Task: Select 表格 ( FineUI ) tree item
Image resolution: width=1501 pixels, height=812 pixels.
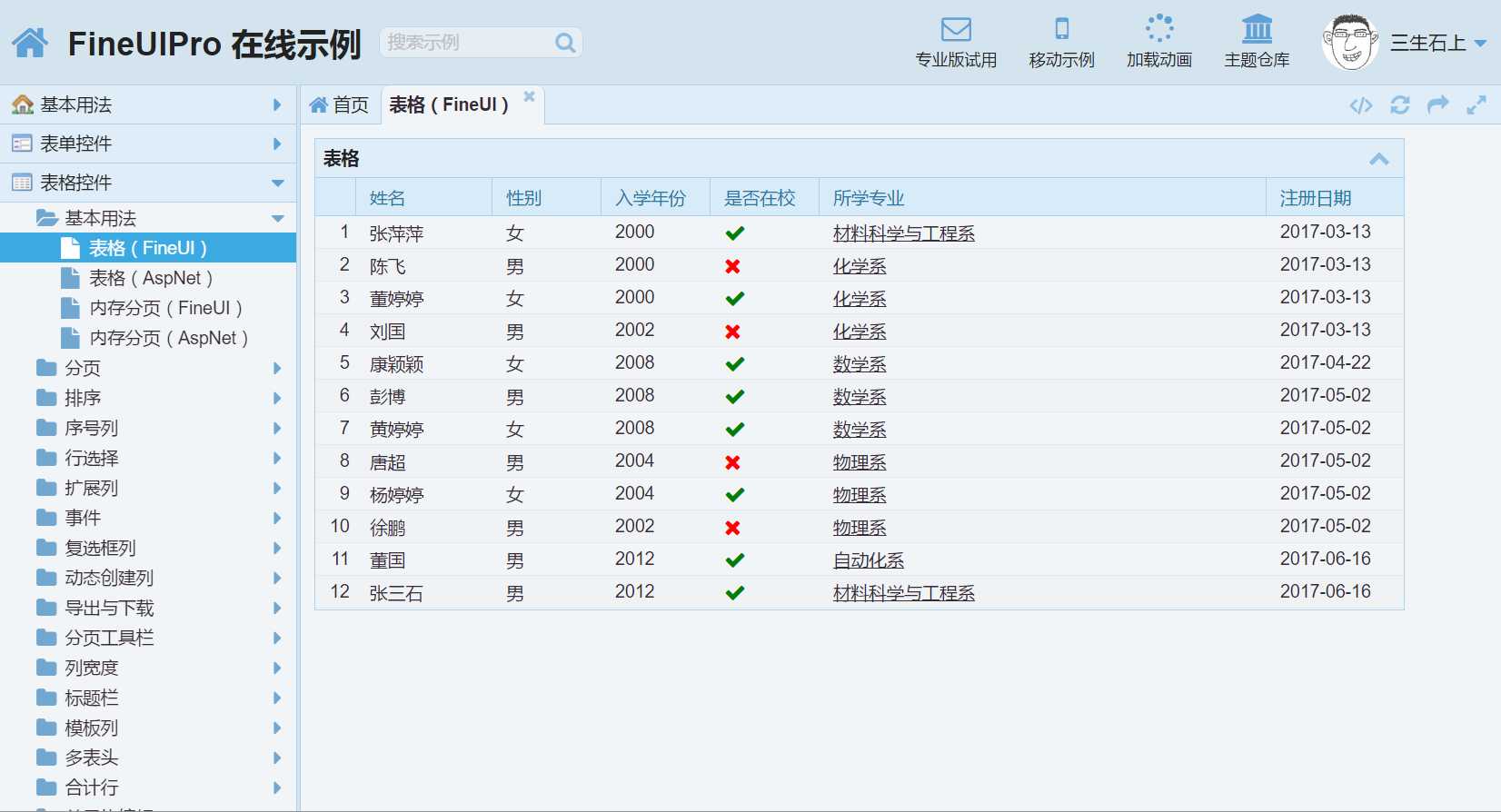Action: pos(148,248)
